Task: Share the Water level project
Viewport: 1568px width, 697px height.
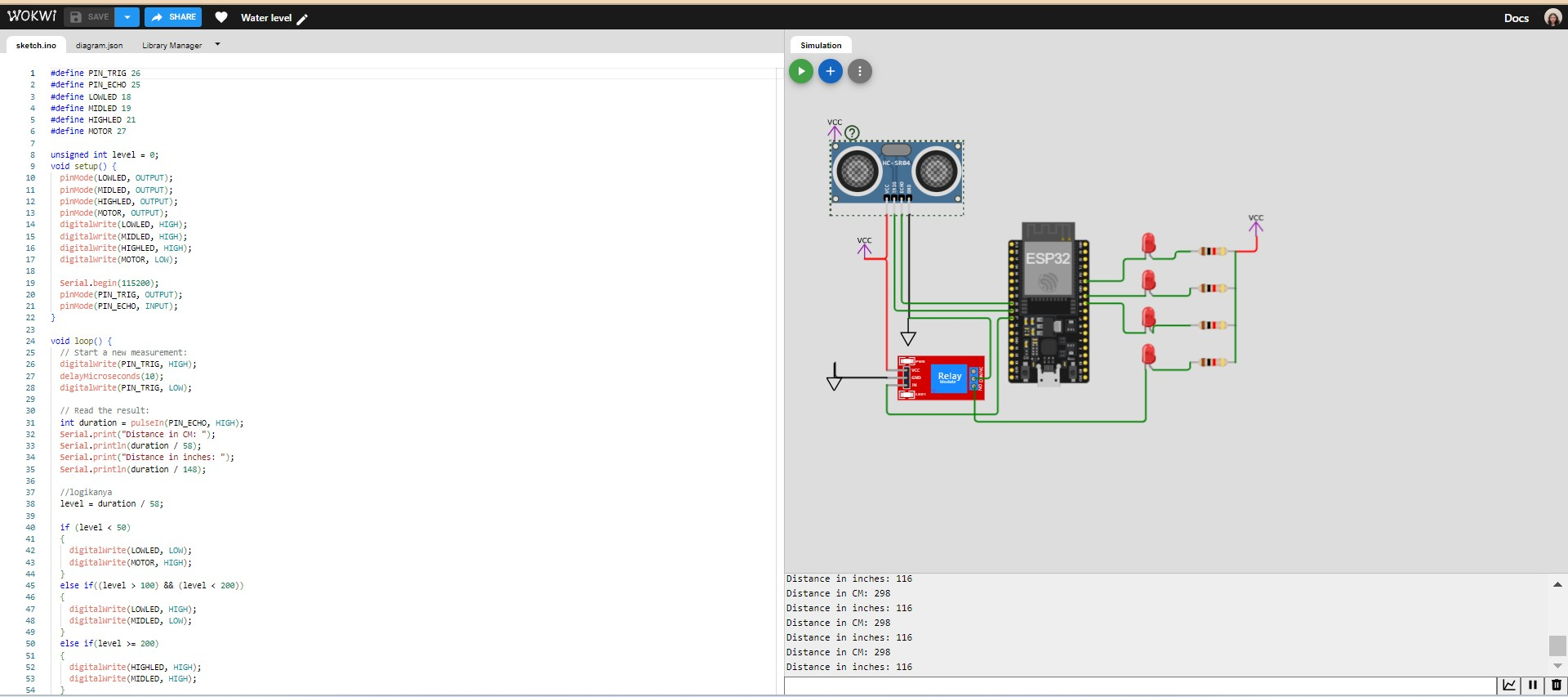Action: point(173,17)
